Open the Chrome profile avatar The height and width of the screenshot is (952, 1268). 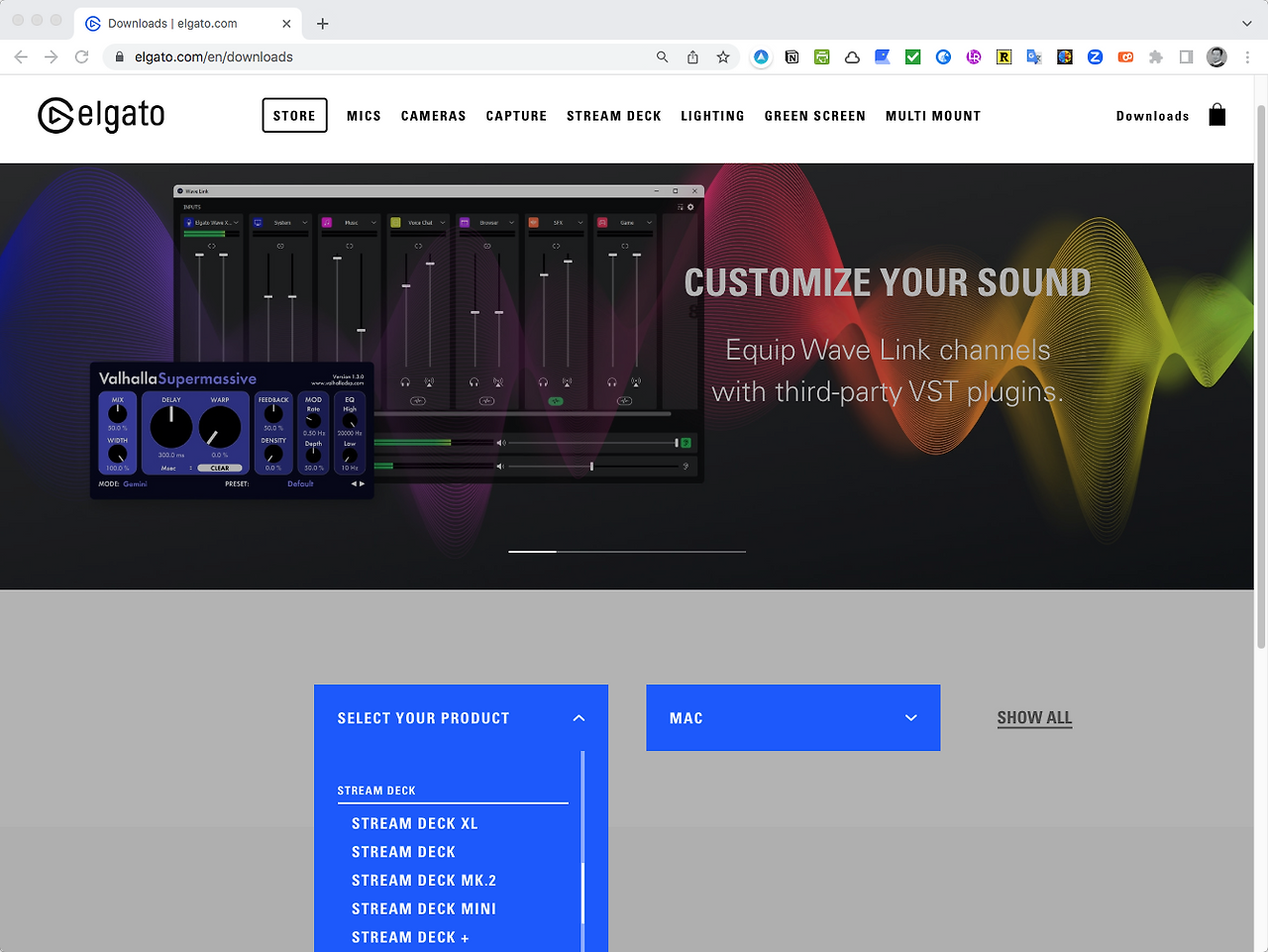(x=1216, y=57)
